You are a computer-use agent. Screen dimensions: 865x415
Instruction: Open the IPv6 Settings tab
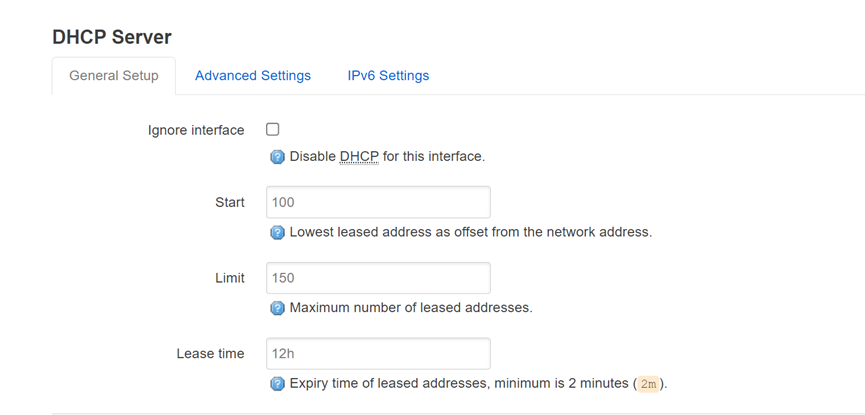(x=388, y=76)
